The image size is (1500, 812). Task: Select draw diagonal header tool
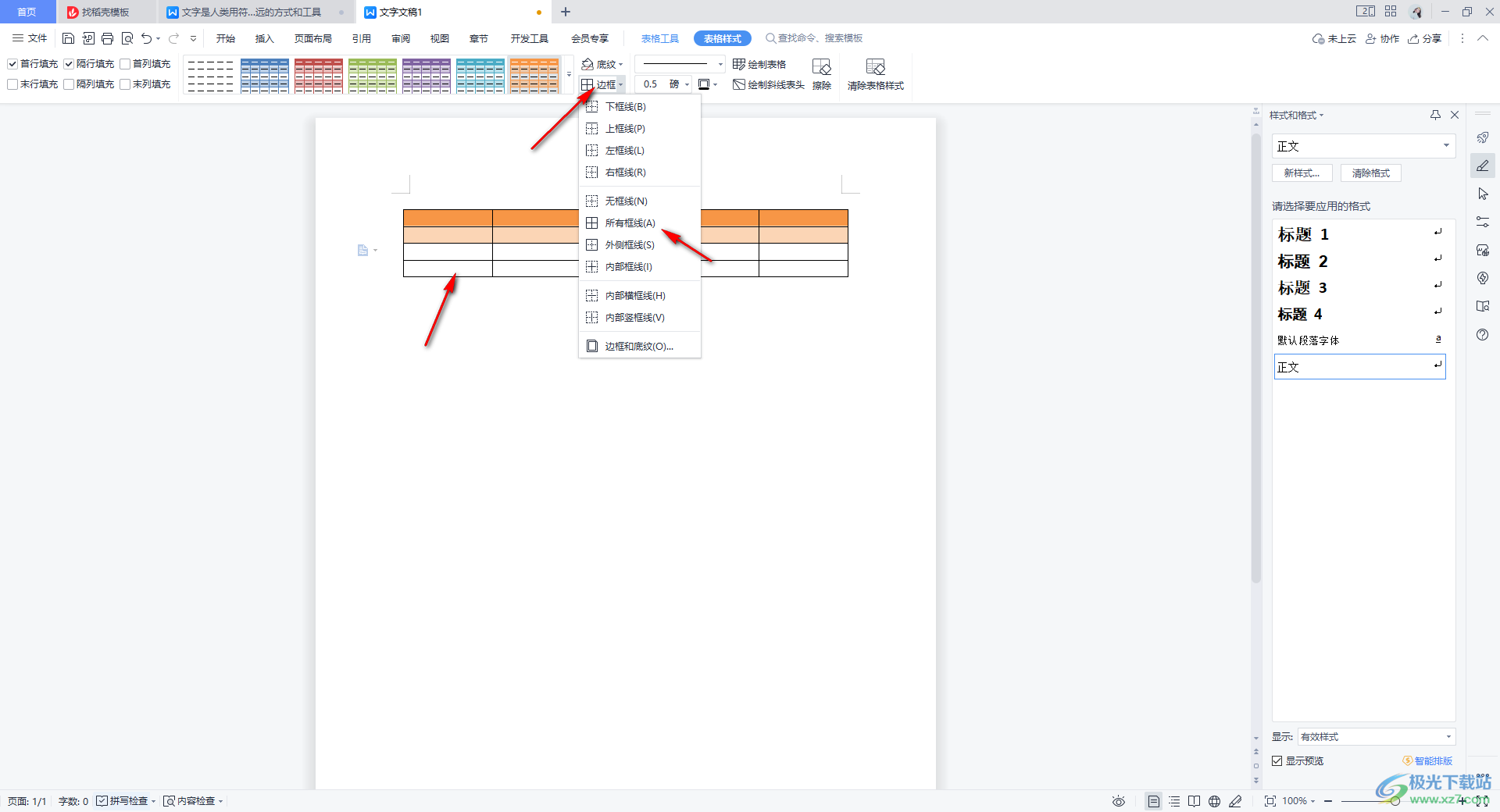769,84
